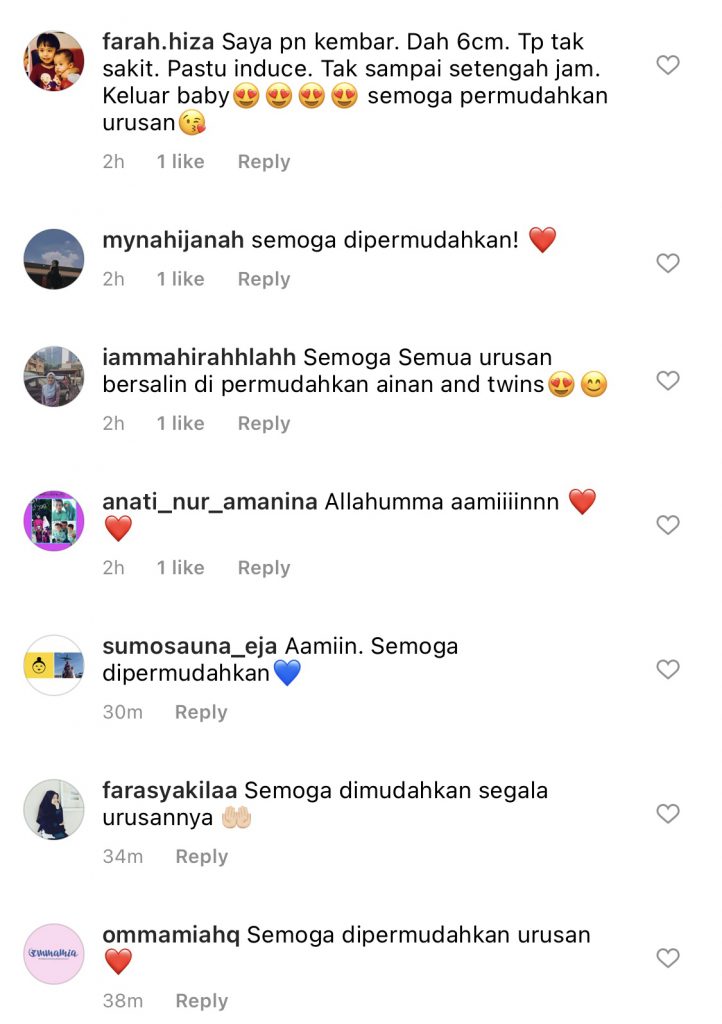Reply to farah.hiza's comment
This screenshot has height=1024, width=722.
point(264,162)
